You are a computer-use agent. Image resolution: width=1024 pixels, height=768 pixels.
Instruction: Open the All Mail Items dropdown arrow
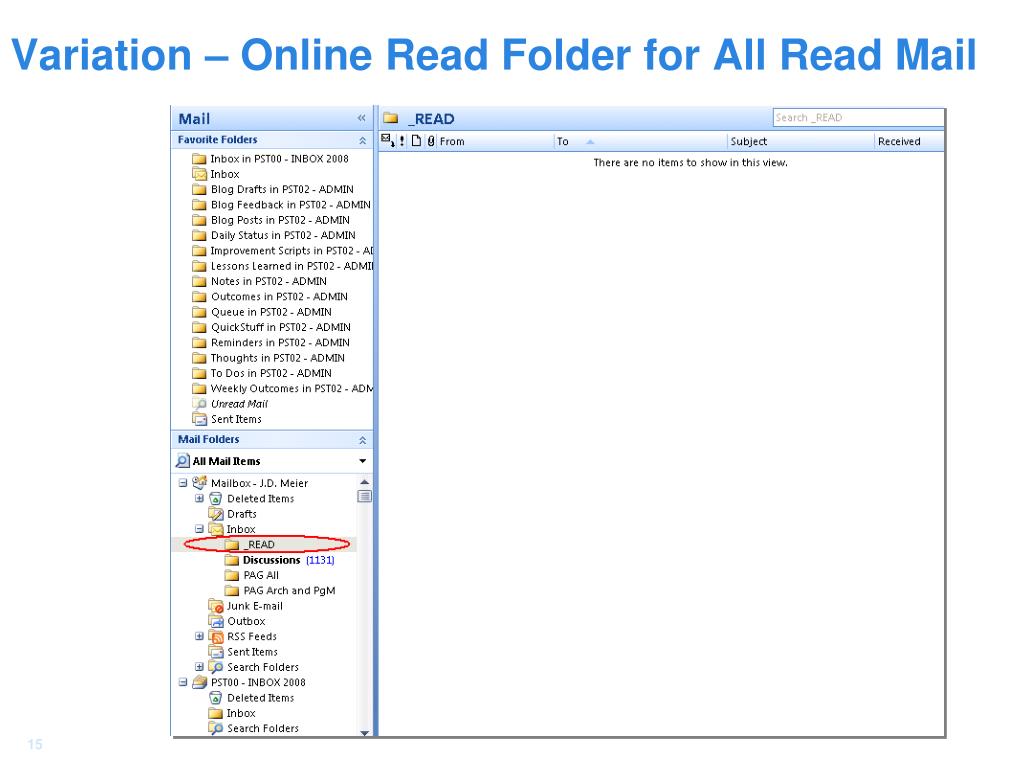coord(362,461)
